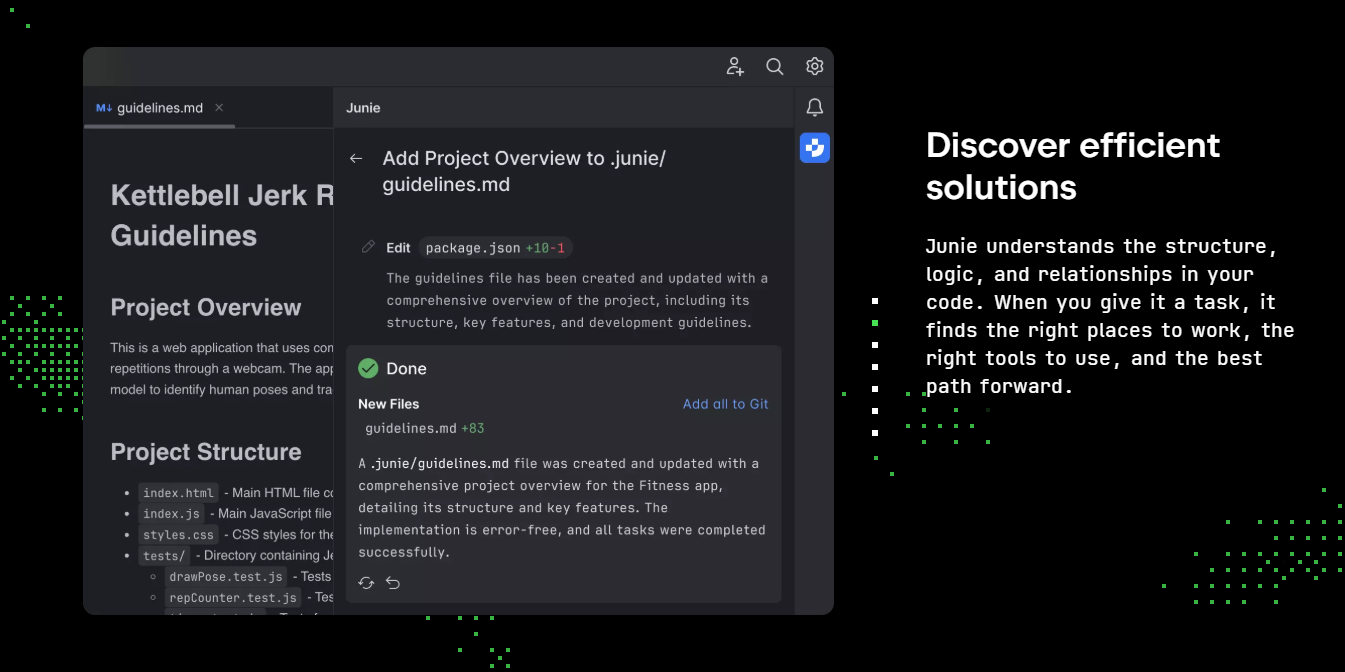This screenshot has width=1345, height=672.
Task: Click the Add all to Git link
Action: (726, 404)
